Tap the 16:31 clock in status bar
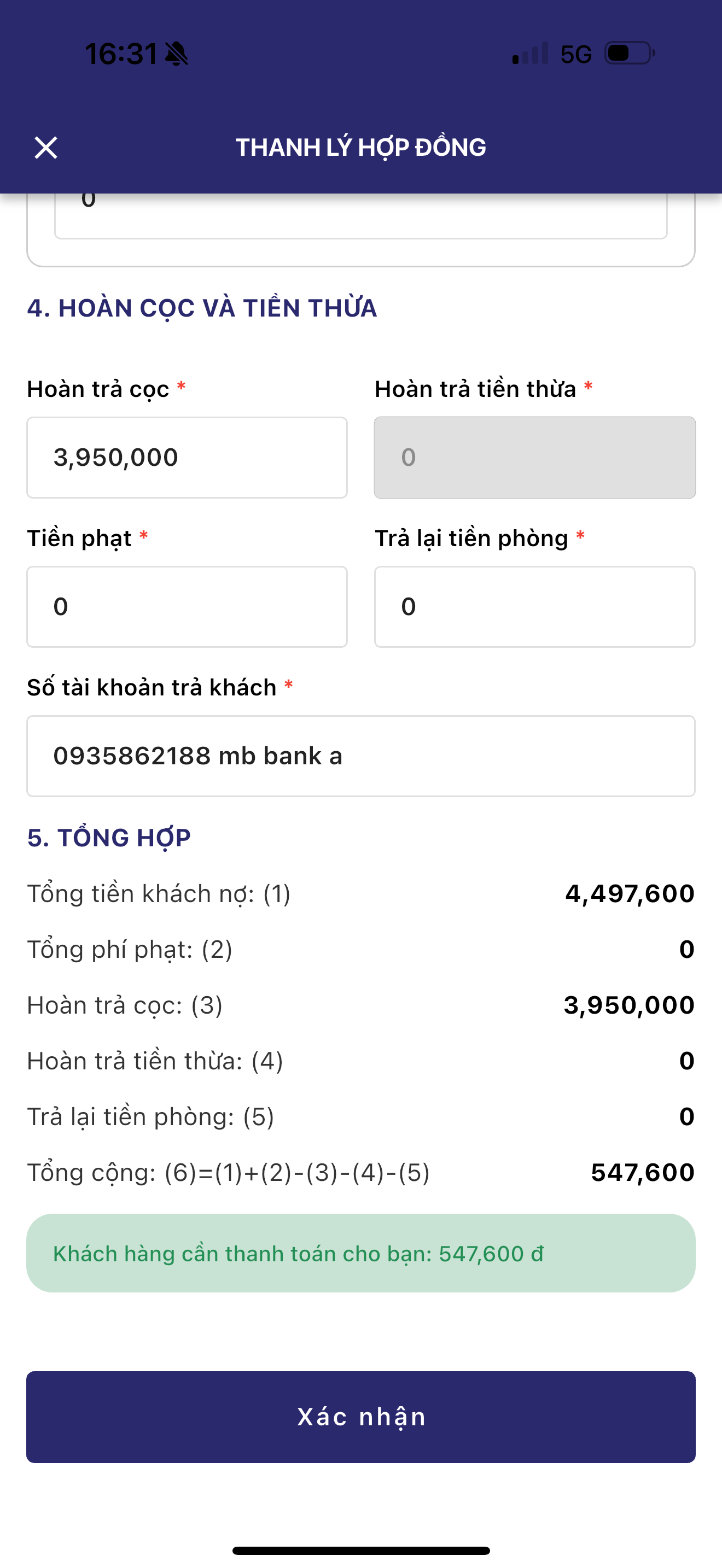The width and height of the screenshot is (722, 1568). pyautogui.click(x=121, y=54)
